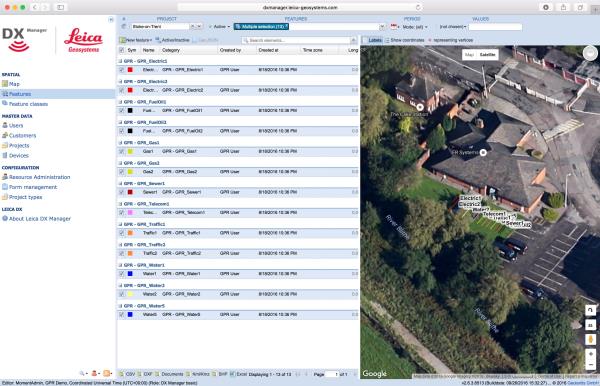
Task: Collapse the left sidebar panel
Action: [x=111, y=20]
